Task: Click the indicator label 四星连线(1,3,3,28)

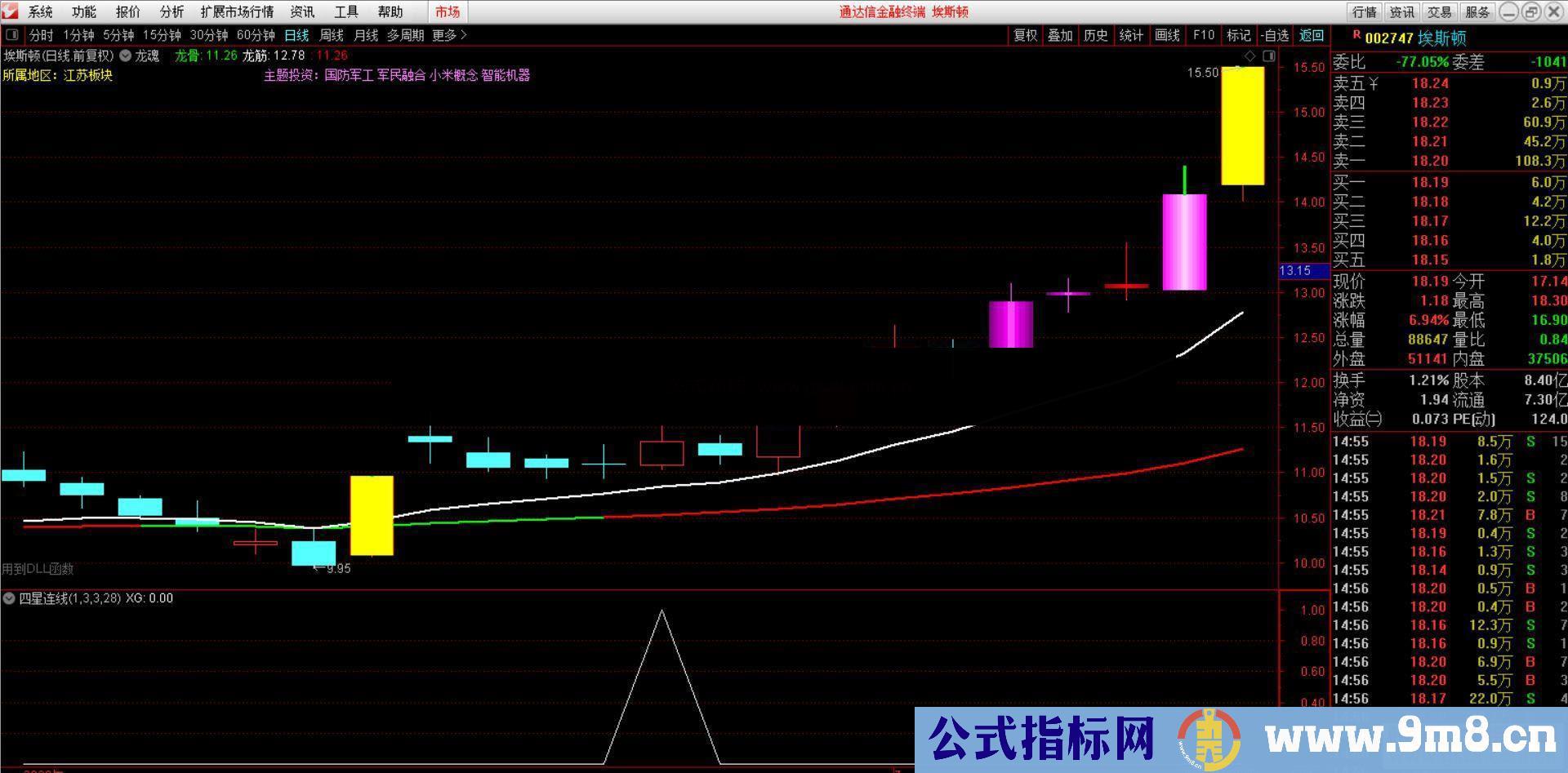Action: click(x=69, y=598)
